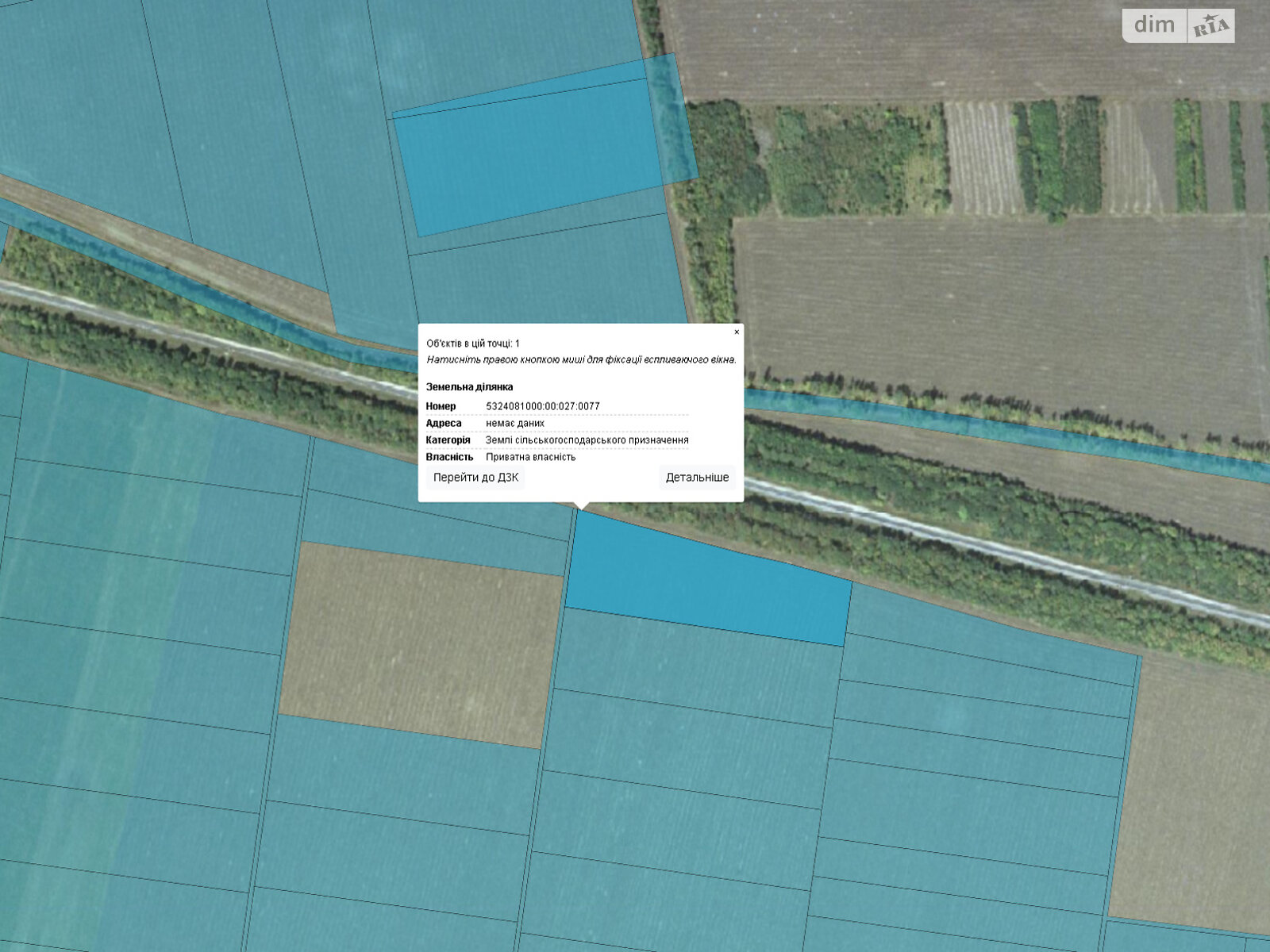The width and height of the screenshot is (1270, 952).
Task: Open 'Детальніше' for parcel details
Action: 697,478
